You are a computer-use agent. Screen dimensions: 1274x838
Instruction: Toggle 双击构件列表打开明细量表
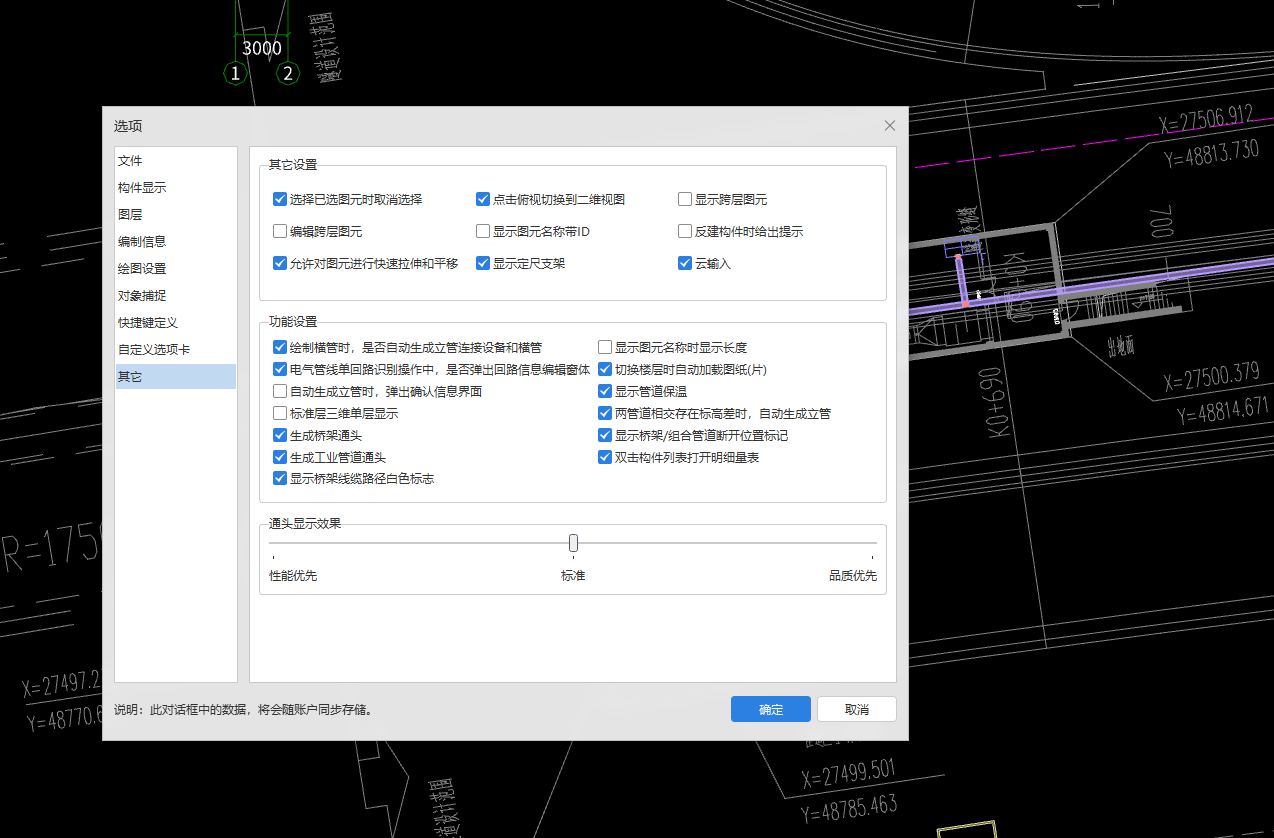pyautogui.click(x=605, y=457)
